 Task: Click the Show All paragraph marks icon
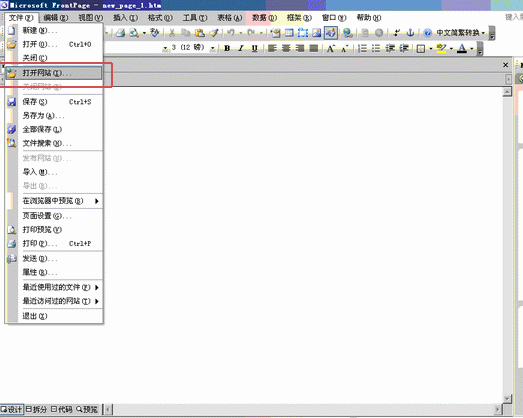[x=396, y=33]
